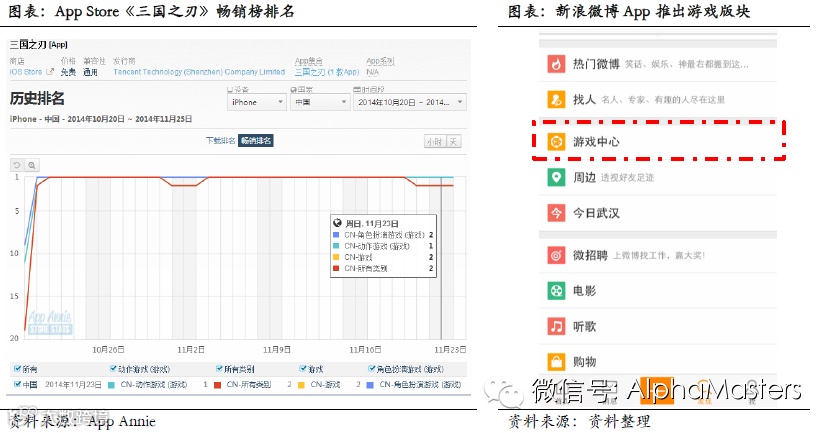Click the 历史排名 heading
Image resolution: width=828 pixels, height=433 pixels.
tap(37, 98)
